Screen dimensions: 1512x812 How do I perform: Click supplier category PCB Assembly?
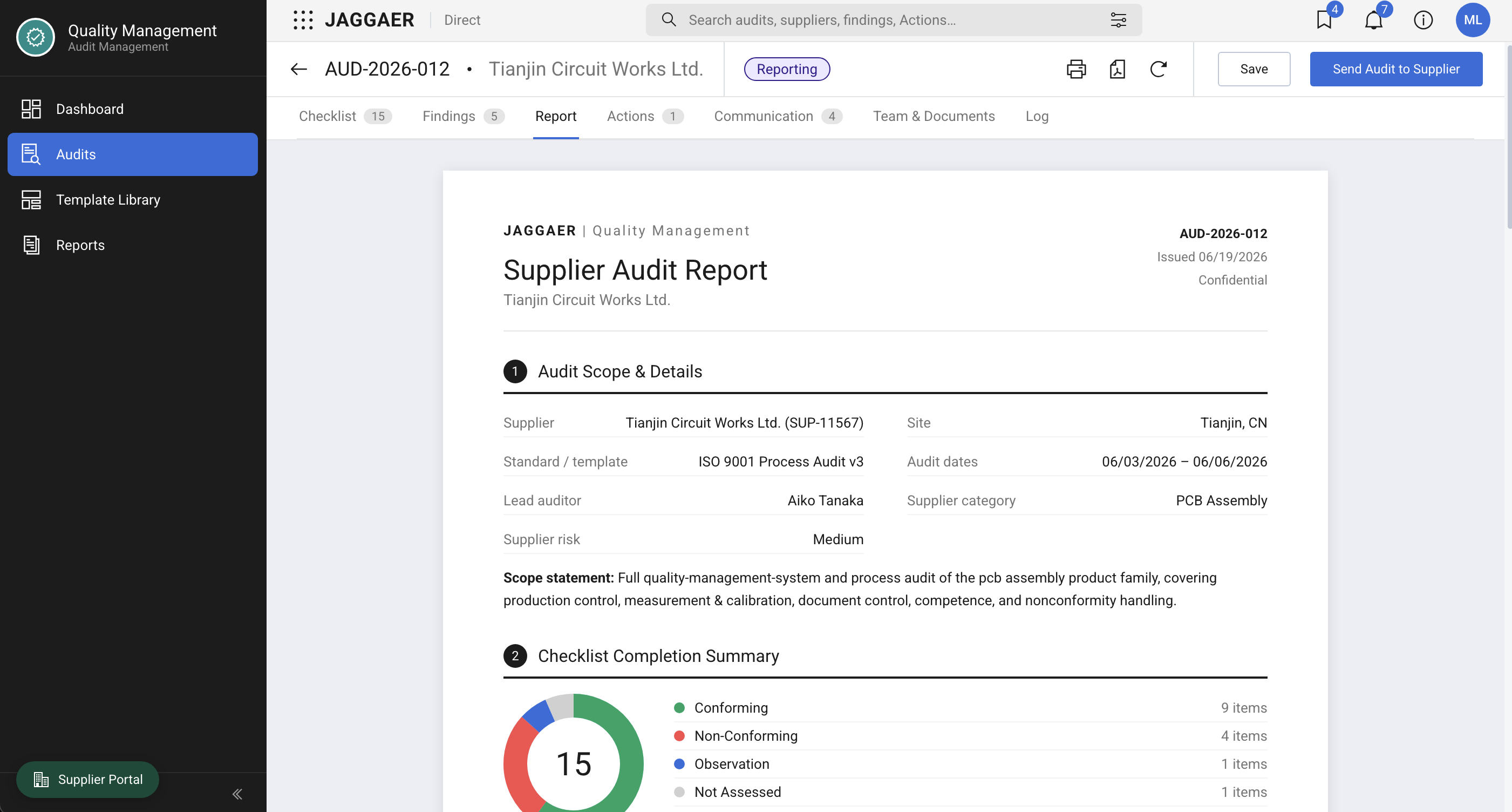[1222, 500]
